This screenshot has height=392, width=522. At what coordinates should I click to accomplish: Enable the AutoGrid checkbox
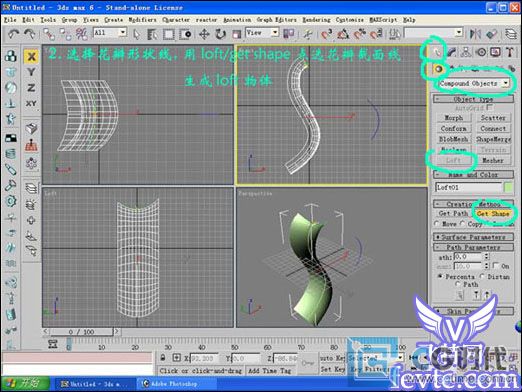[x=490, y=108]
